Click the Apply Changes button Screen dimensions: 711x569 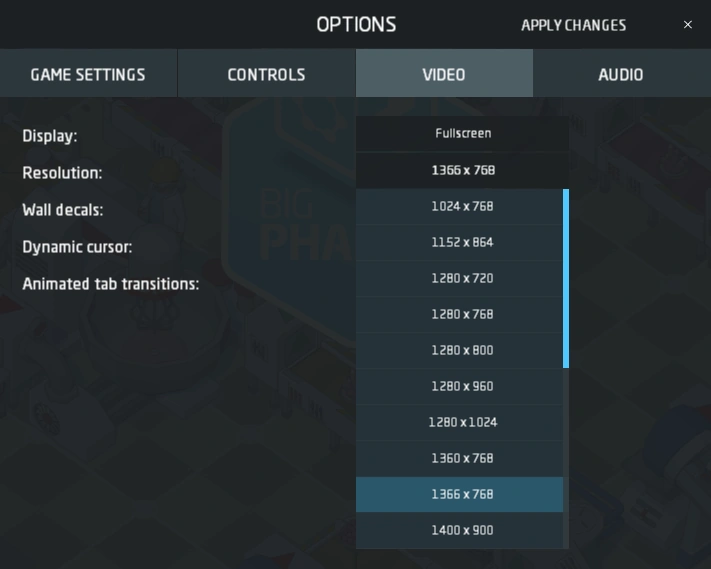[573, 25]
